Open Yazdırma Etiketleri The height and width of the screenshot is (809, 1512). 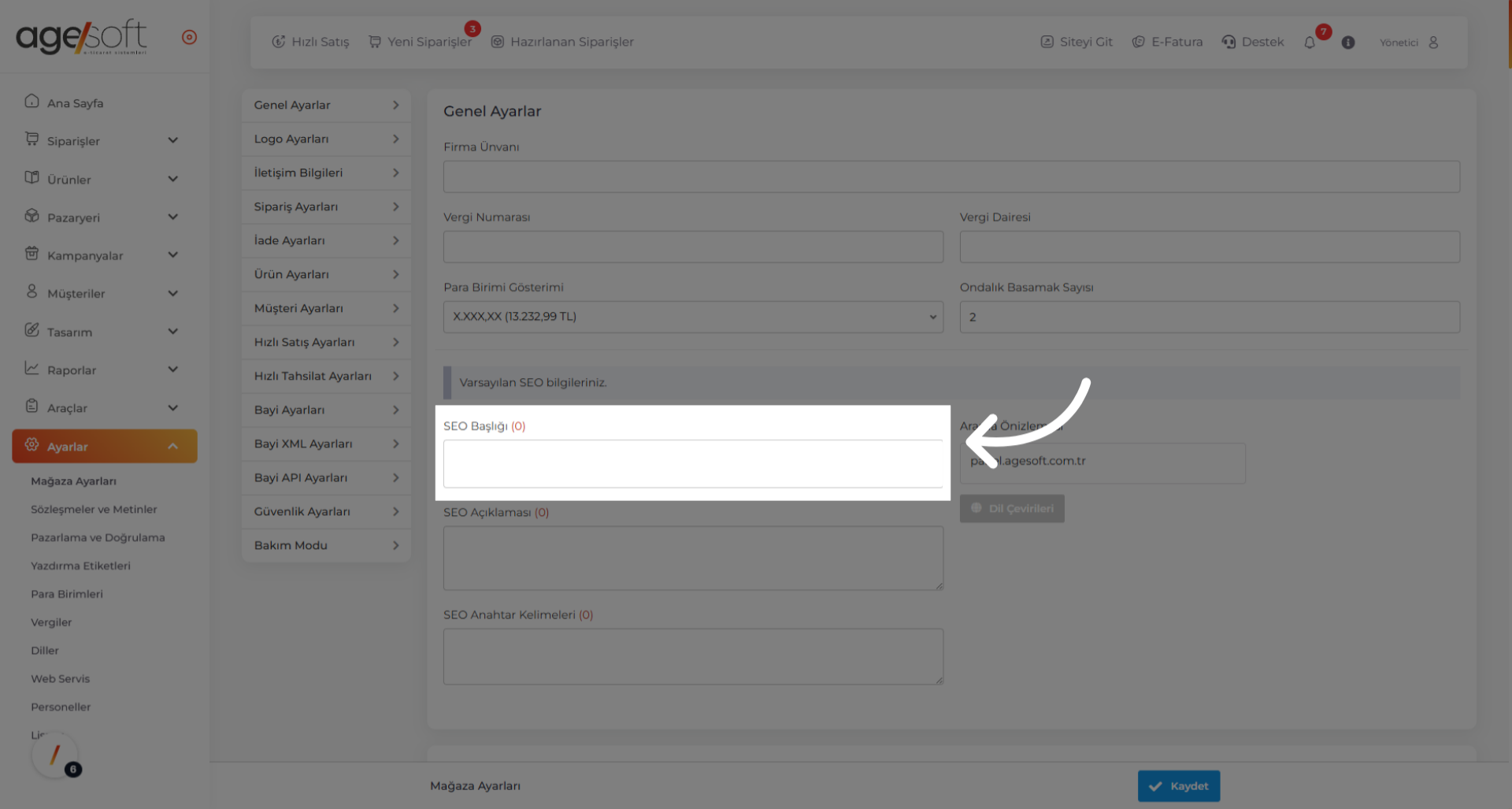[80, 566]
